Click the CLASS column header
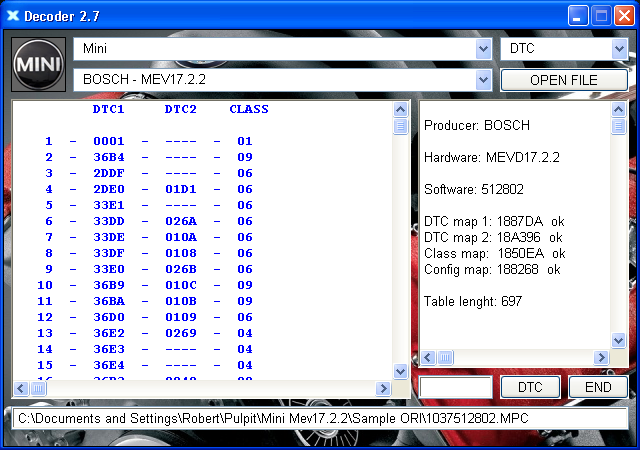Image resolution: width=640 pixels, height=450 pixels. coord(249,109)
